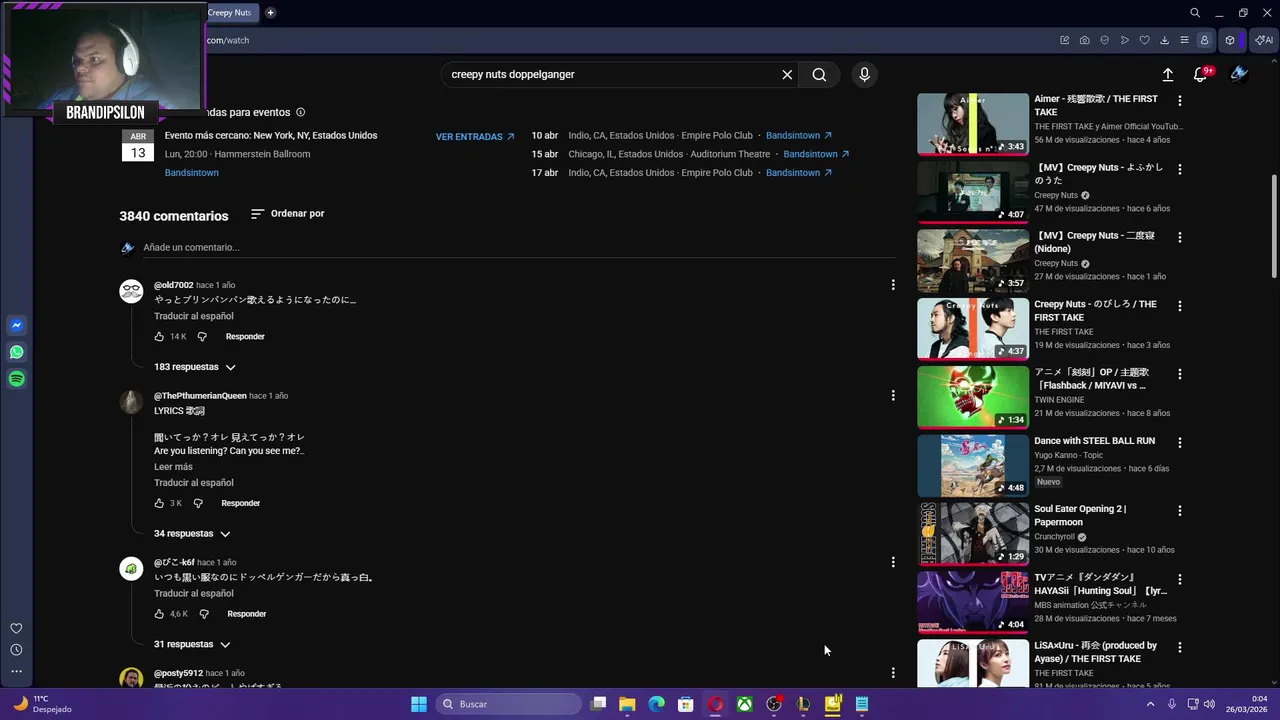1280x720 pixels.
Task: Open the YouTube upload/create icon
Action: [1167, 74]
